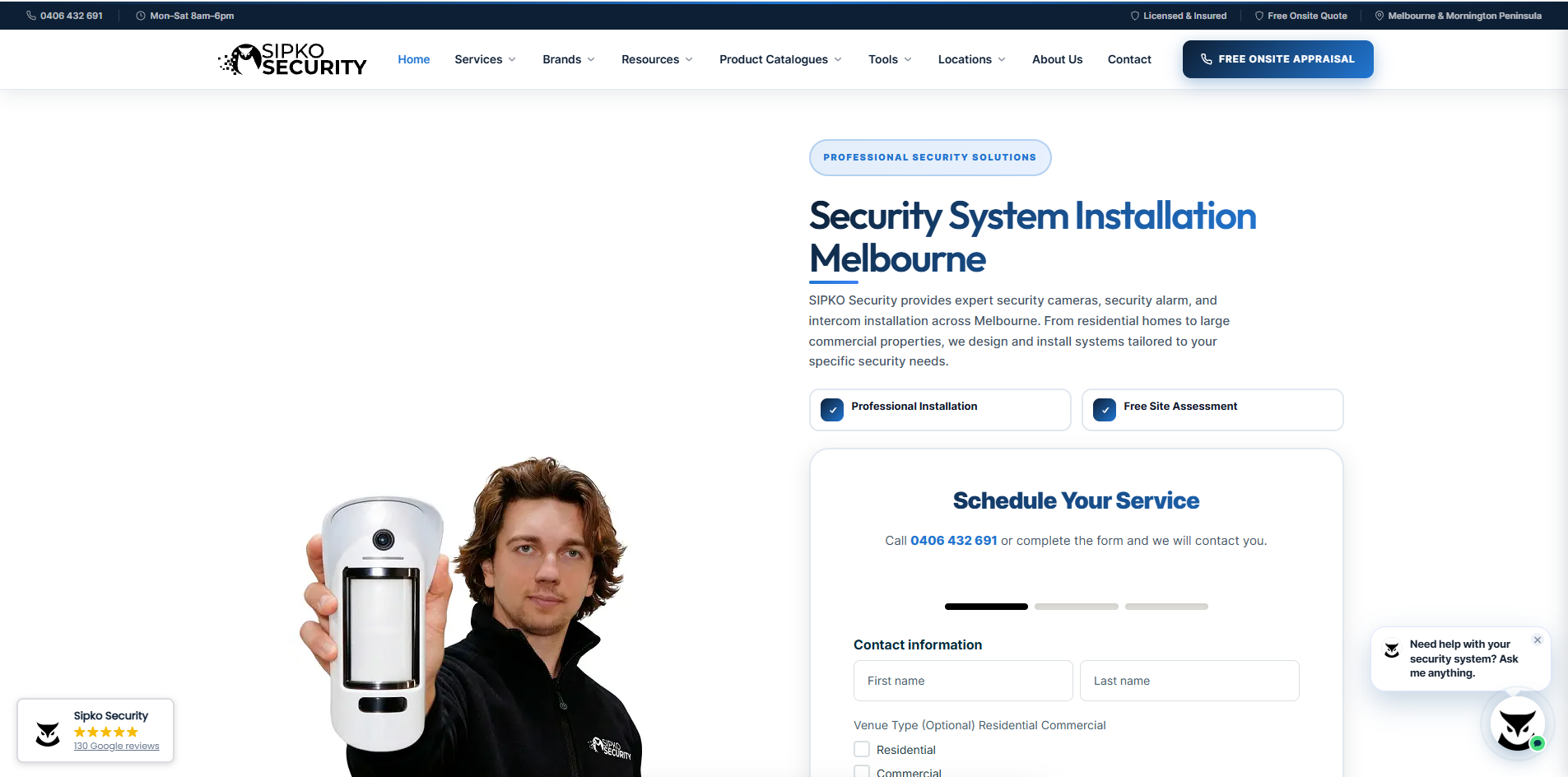Viewport: 1568px width, 777px height.
Task: Go to the Home nav item
Action: [x=414, y=59]
